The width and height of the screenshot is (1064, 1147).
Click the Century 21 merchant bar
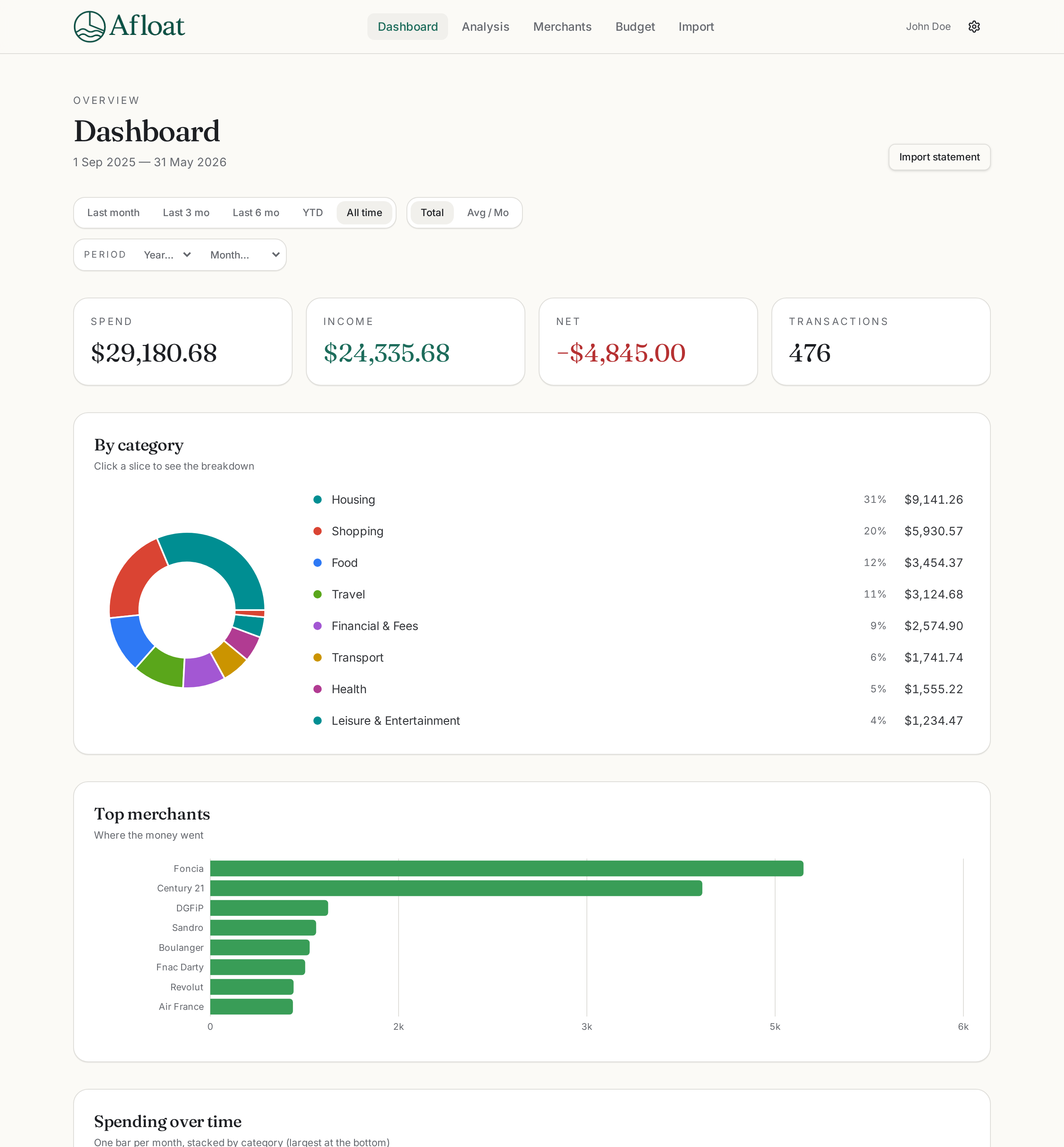pos(456,888)
